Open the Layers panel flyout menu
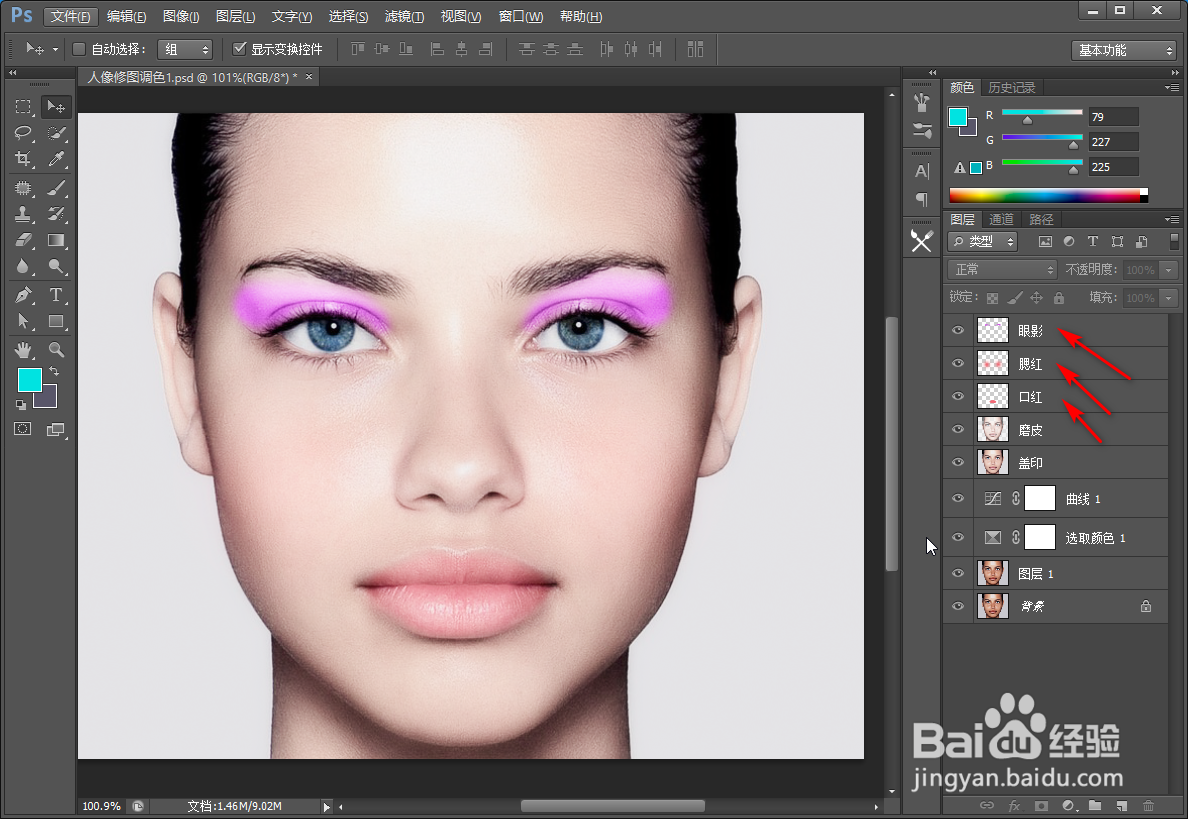 [x=1172, y=220]
